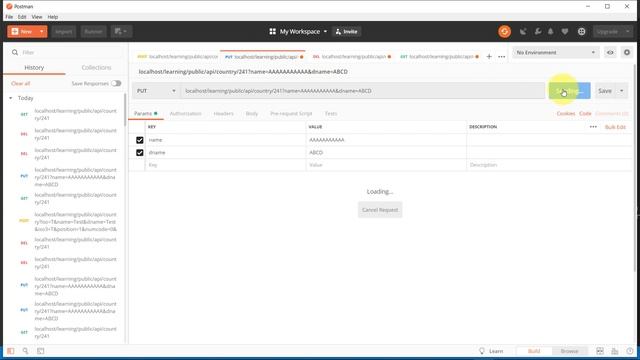Uncheck the name parameter checkbox
This screenshot has width=640, height=360.
coord(140,140)
